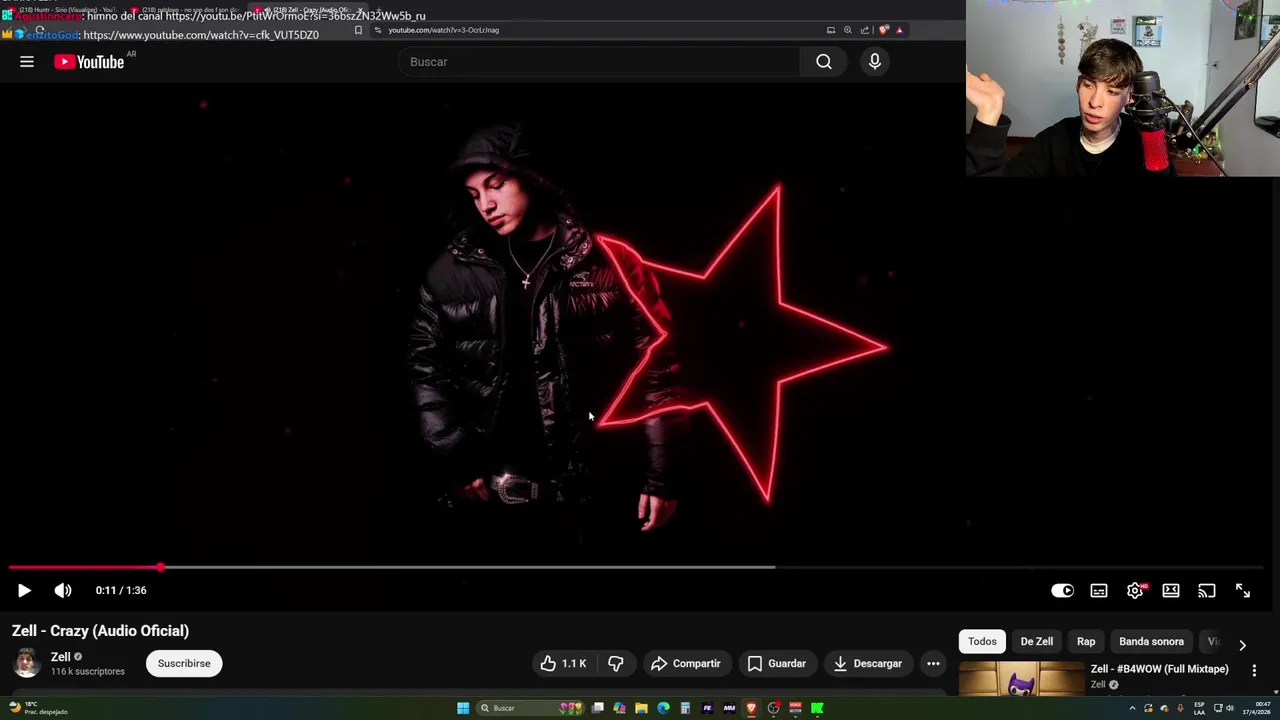1280x720 pixels.
Task: Enter full screen mode
Action: pos(1243,591)
